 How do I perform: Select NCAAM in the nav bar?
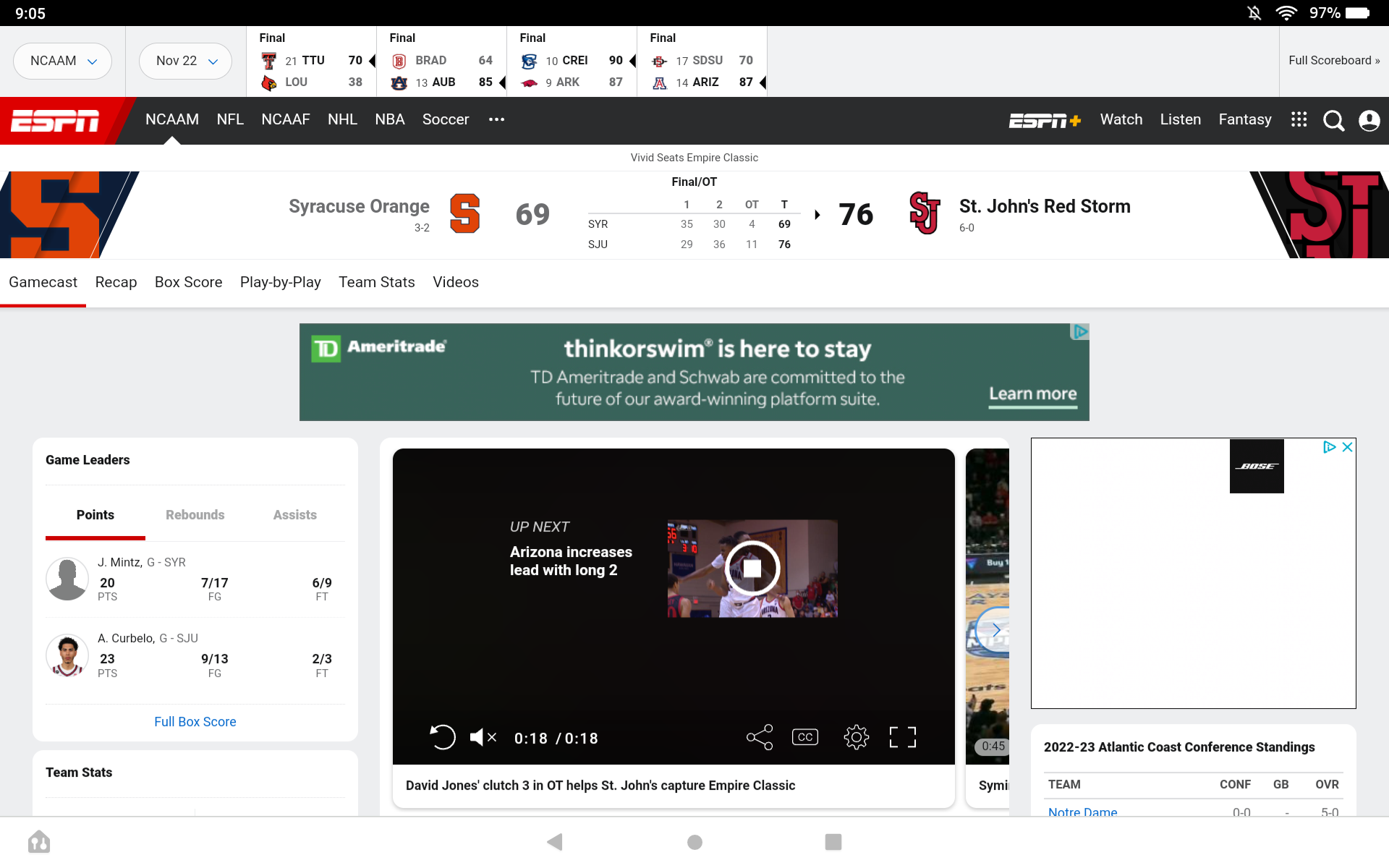tap(171, 119)
